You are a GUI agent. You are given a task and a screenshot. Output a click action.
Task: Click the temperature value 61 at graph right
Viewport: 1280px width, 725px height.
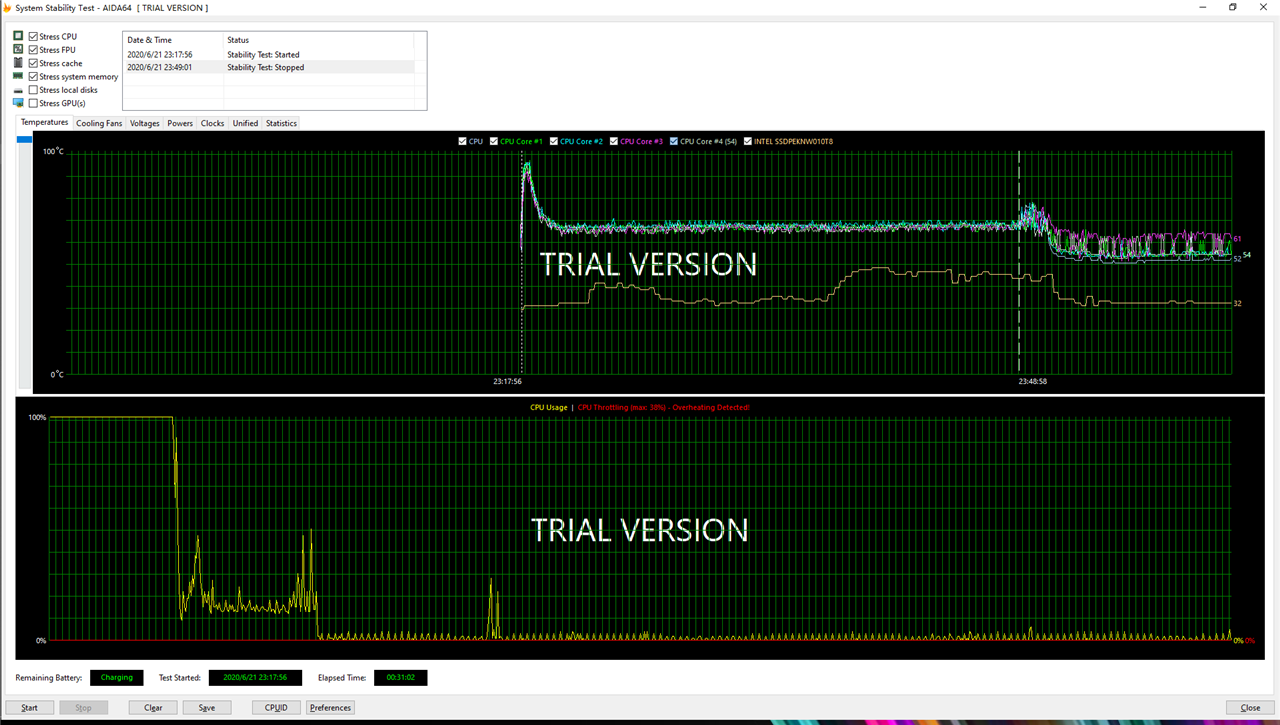coord(1237,238)
